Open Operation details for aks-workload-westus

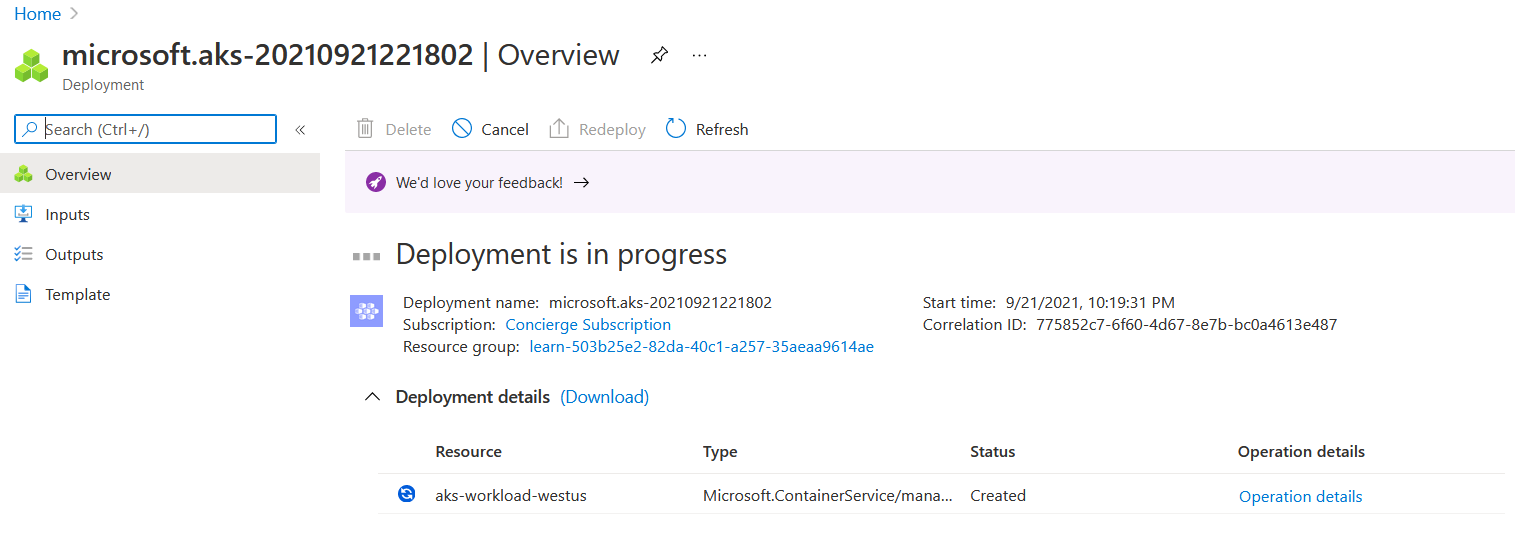[x=1300, y=496]
